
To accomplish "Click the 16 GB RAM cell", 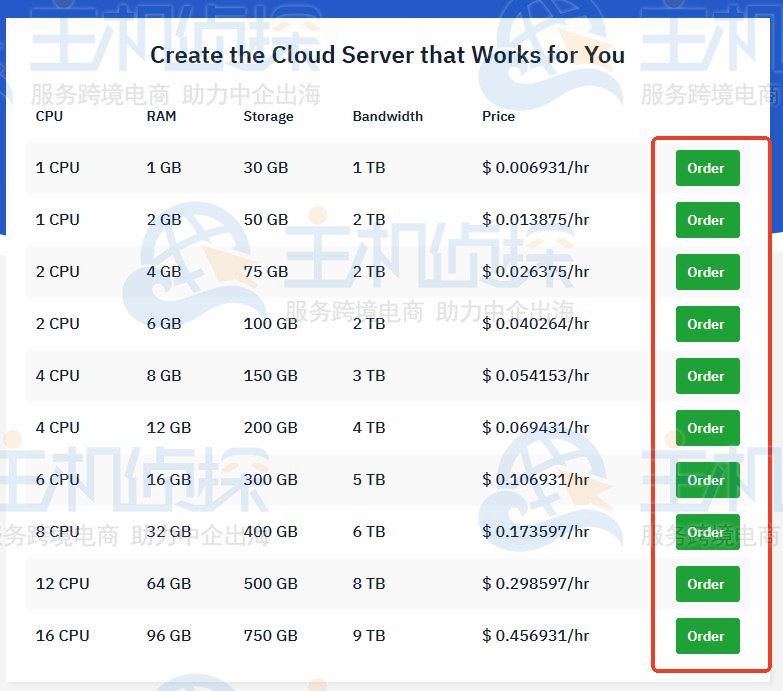I will coord(169,479).
